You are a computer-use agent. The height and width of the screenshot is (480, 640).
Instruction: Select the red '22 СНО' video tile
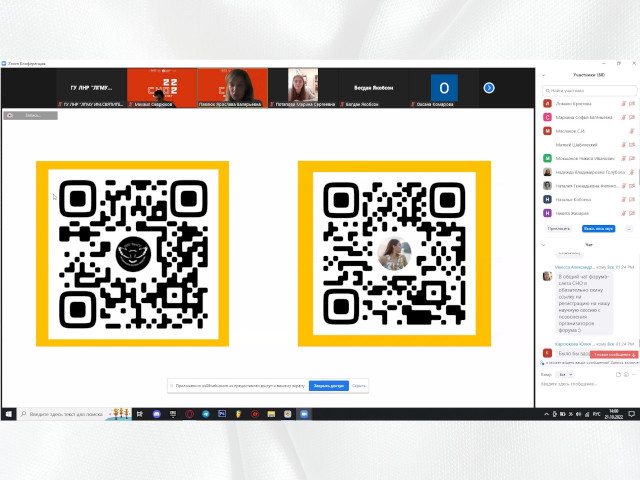pyautogui.click(x=162, y=88)
